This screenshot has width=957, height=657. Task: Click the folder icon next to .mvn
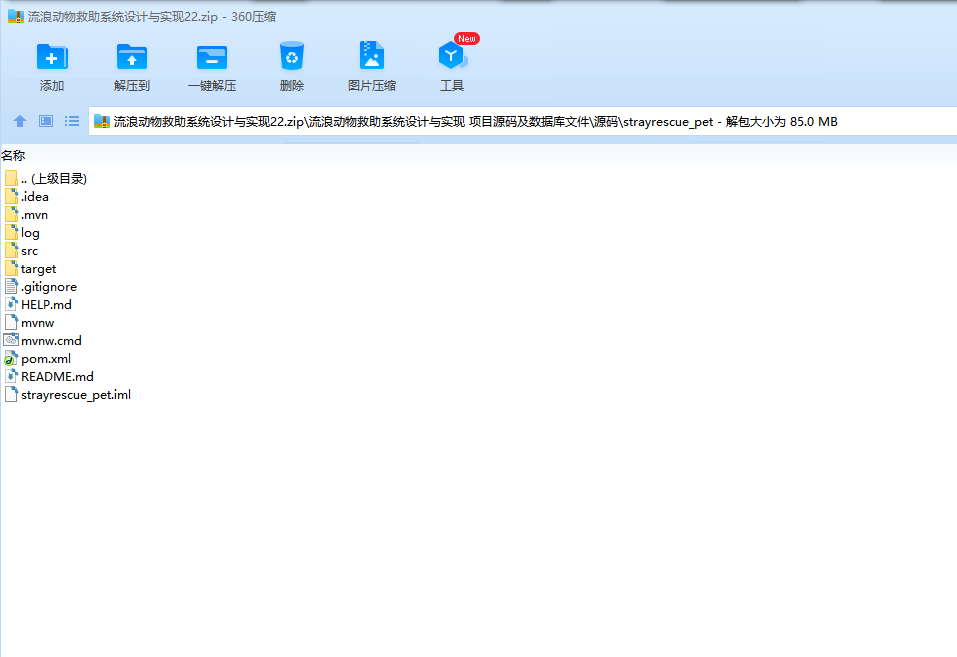[x=11, y=214]
